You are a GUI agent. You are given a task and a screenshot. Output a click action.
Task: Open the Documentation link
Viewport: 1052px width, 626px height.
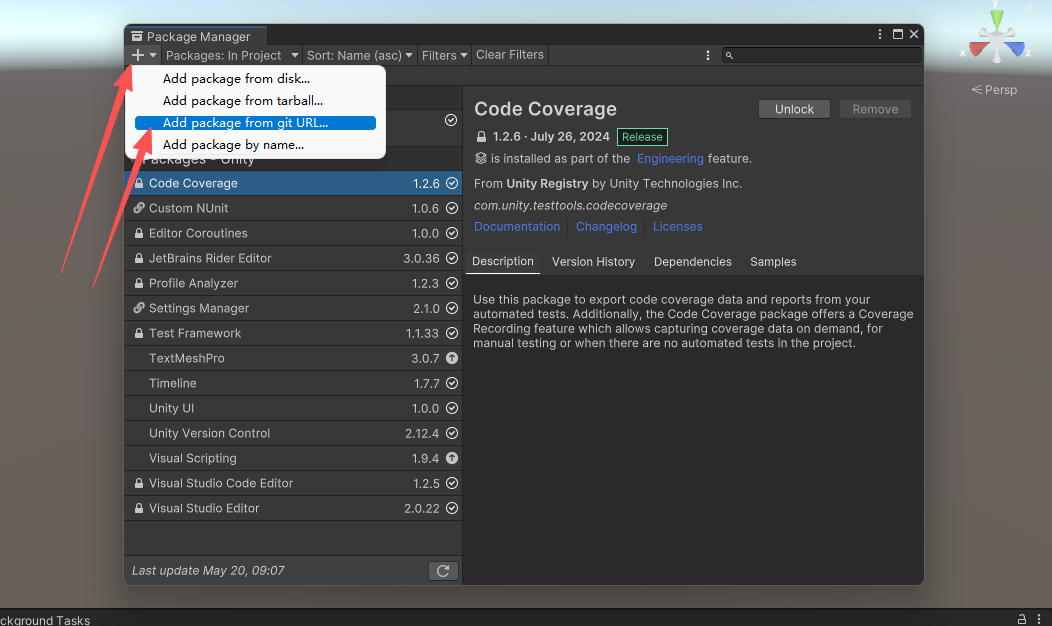[x=517, y=227]
